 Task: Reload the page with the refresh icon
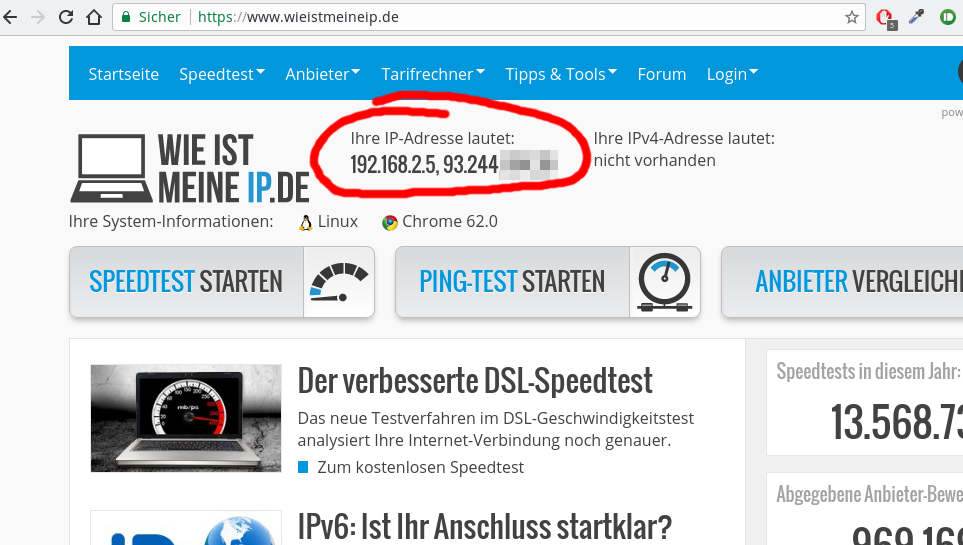pyautogui.click(x=66, y=17)
